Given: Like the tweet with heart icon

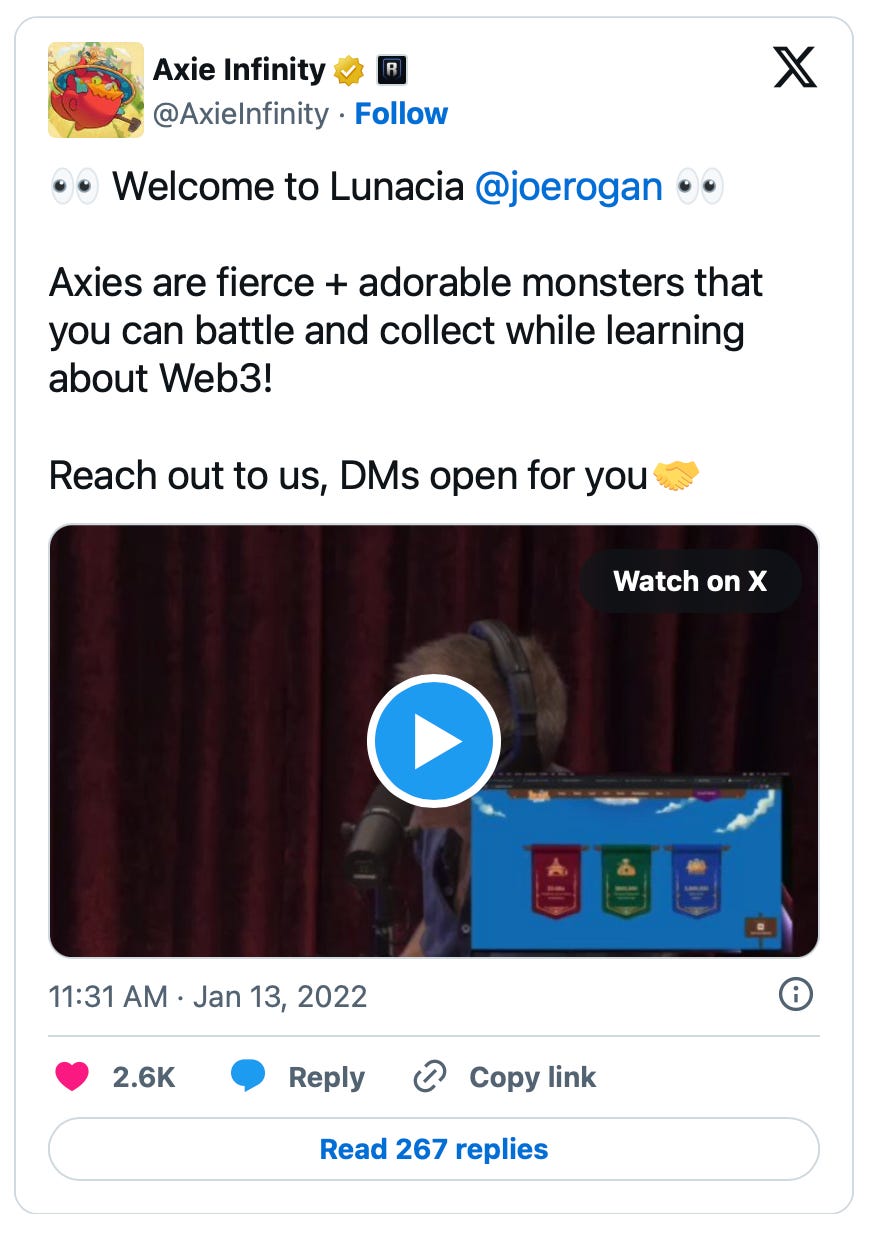Looking at the screenshot, I should click(x=70, y=1077).
